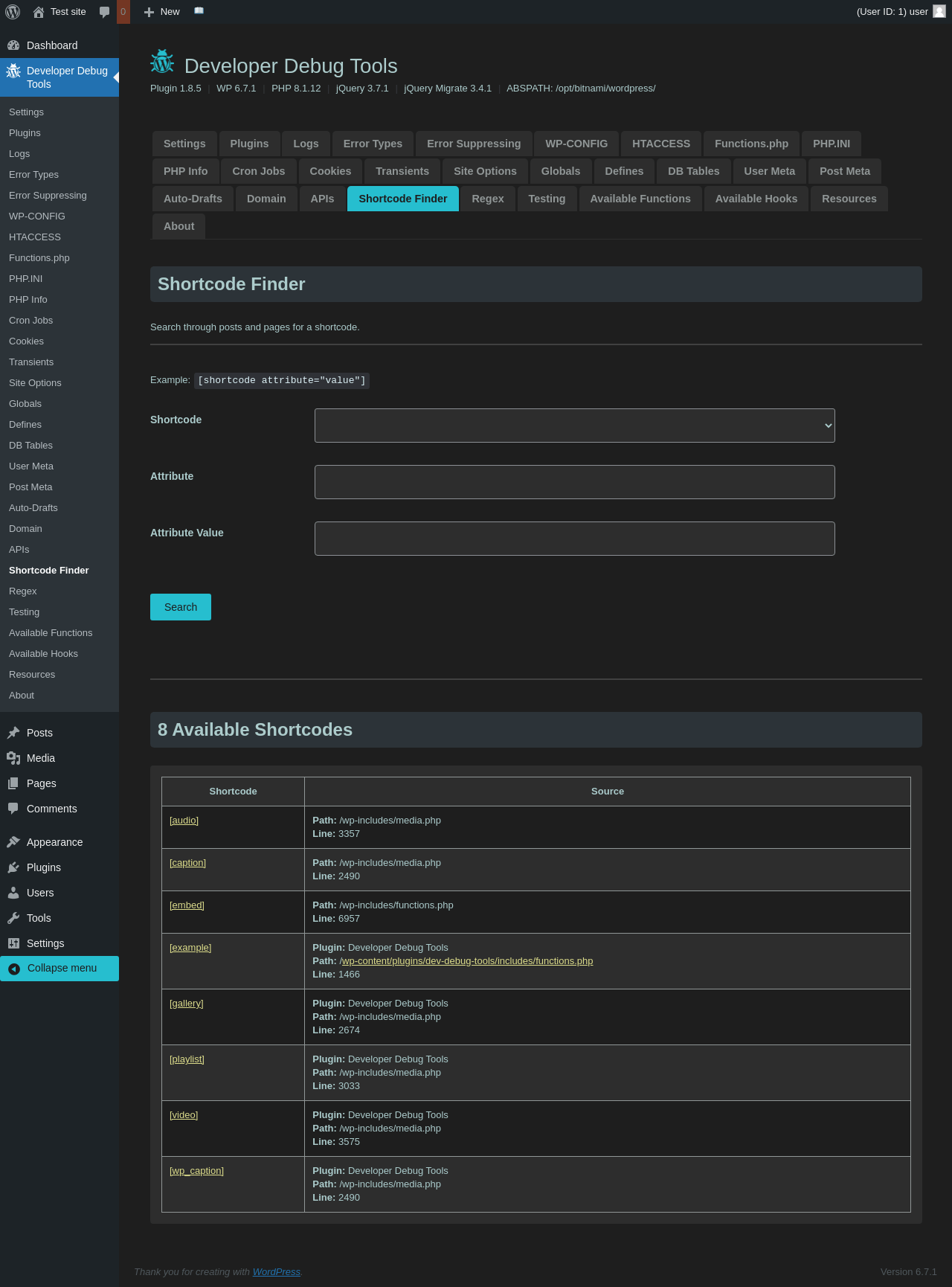
Task: Click the Posts pin icon in sidebar
Action: coord(13,733)
